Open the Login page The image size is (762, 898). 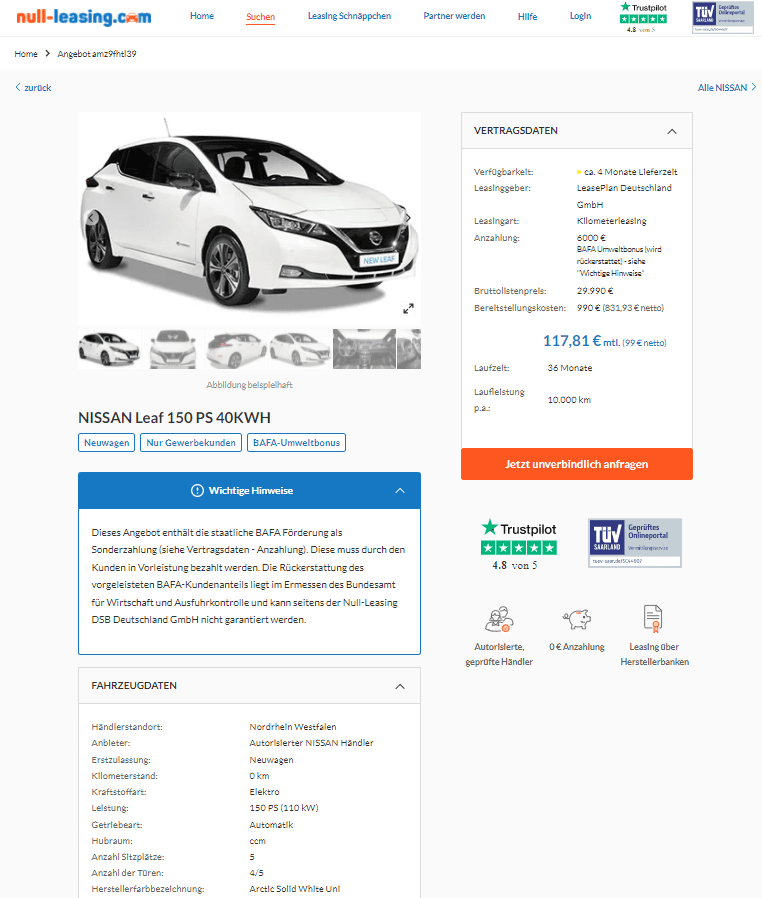[581, 16]
